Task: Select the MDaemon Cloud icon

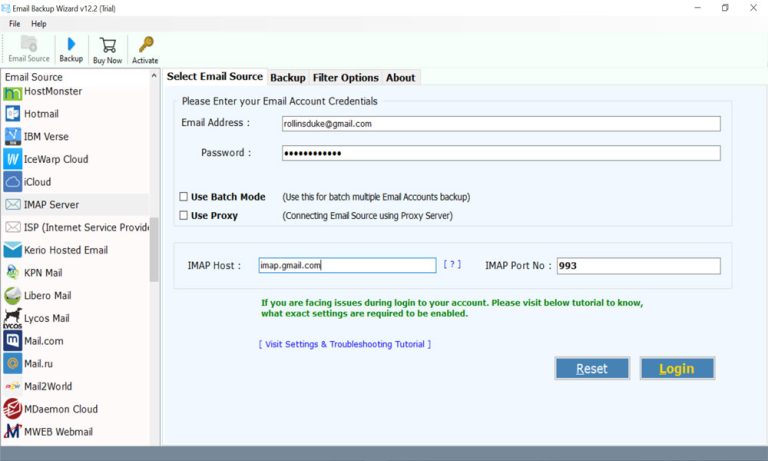Action: 13,409
